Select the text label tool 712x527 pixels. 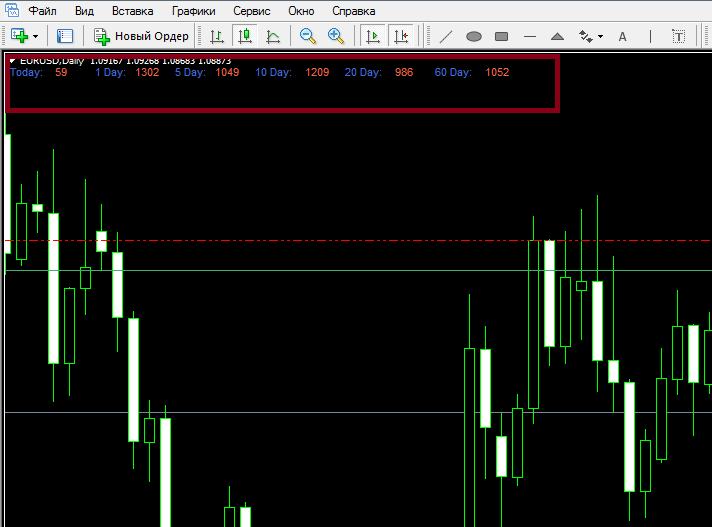pos(678,36)
